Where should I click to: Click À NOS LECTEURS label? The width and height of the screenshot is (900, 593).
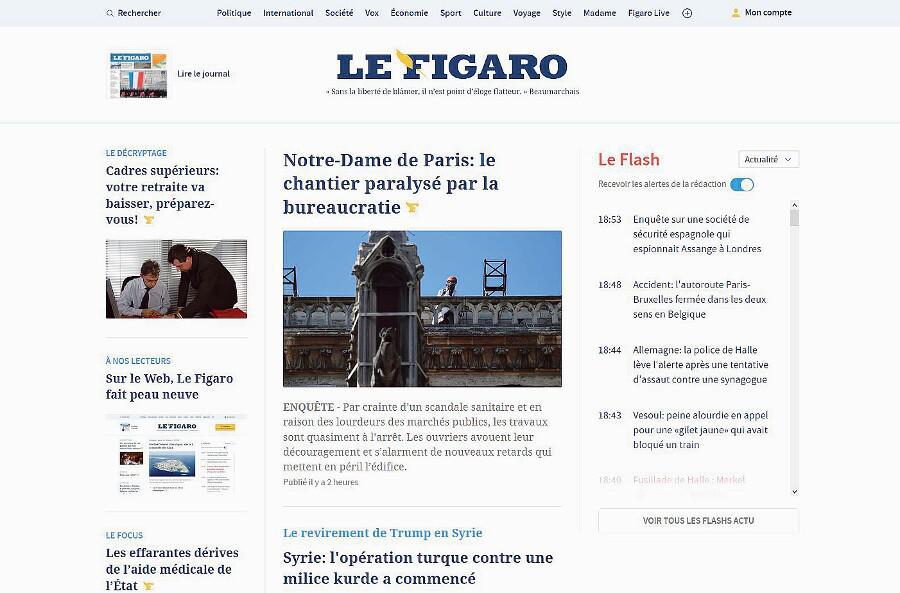138,361
